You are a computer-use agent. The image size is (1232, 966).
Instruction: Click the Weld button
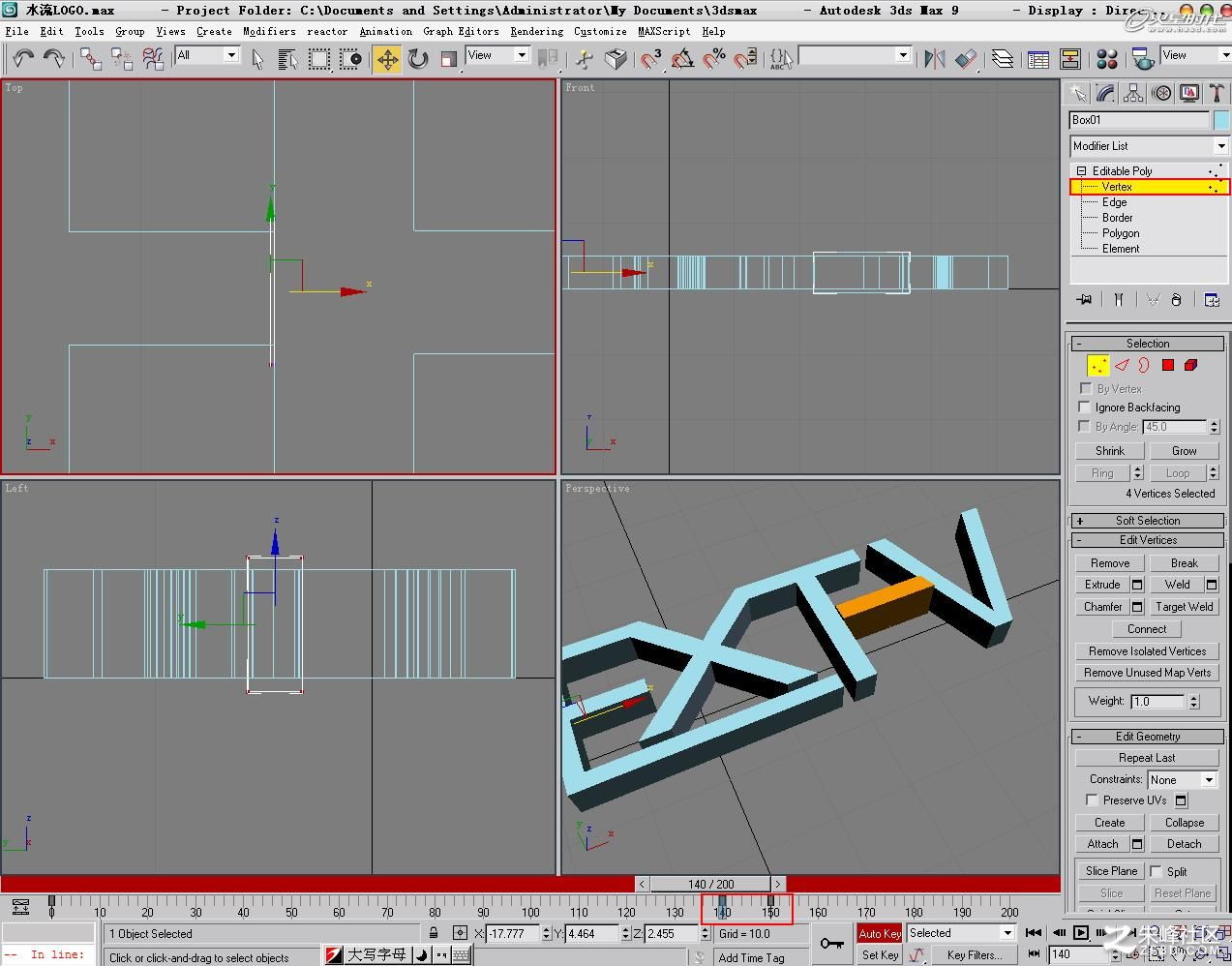point(1177,585)
